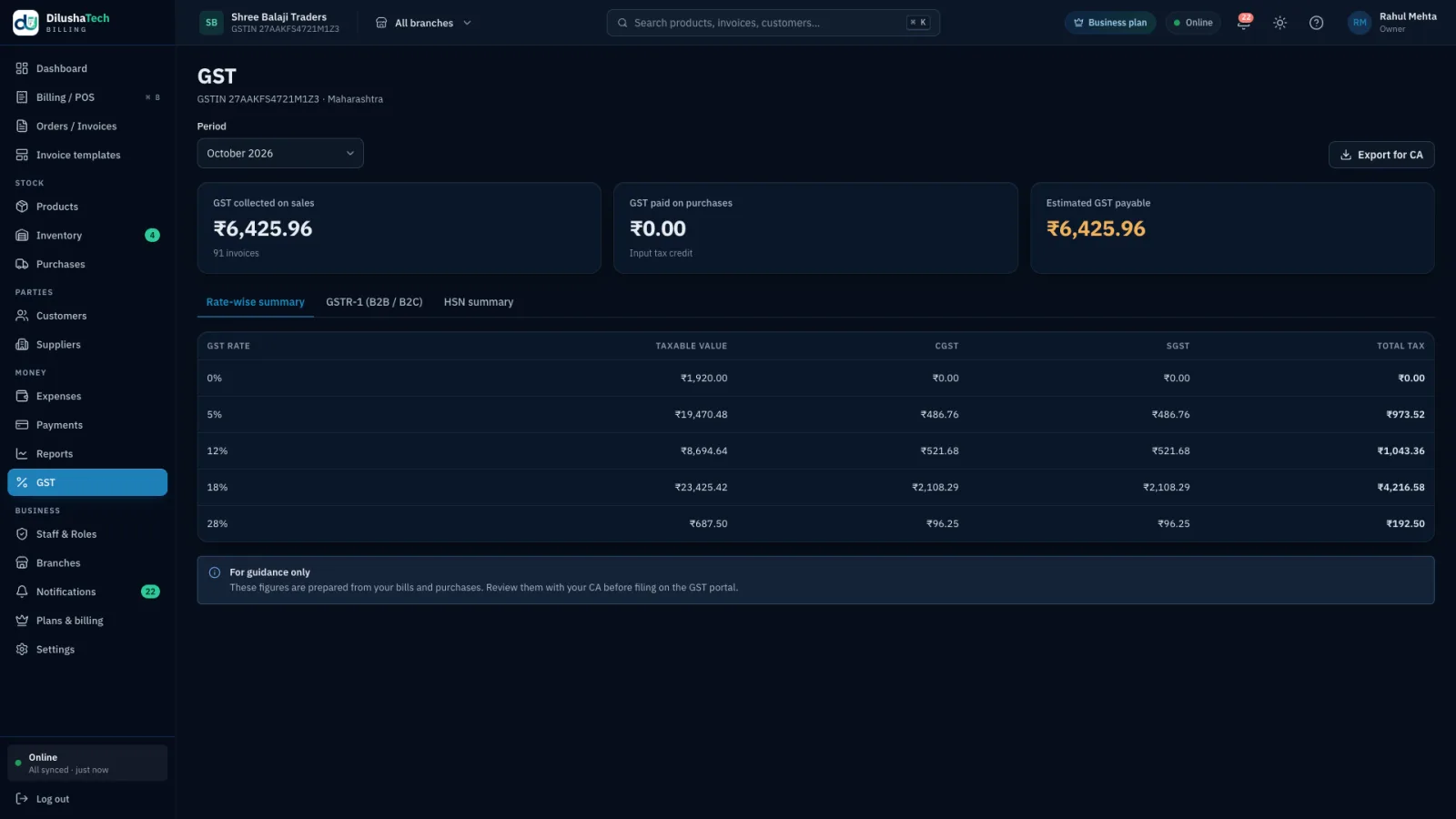Click the Reports chart icon in sidebar
Image resolution: width=1456 pixels, height=819 pixels.
[22, 454]
